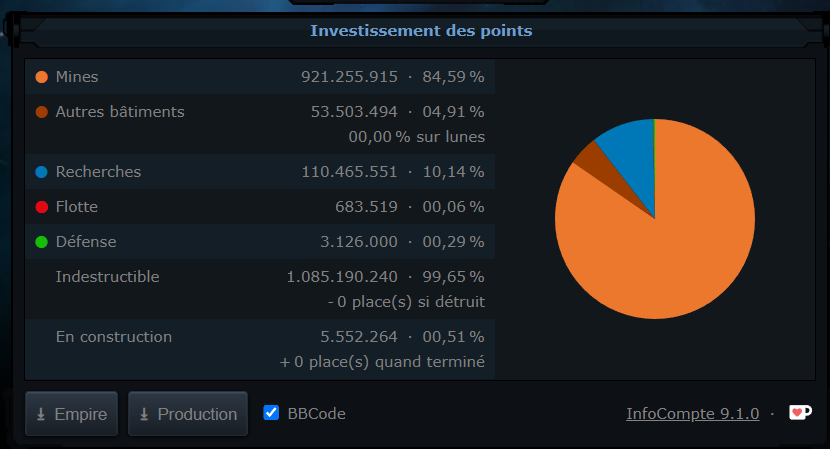Click the orange Mines legend dot
The image size is (830, 449).
pos(41,77)
